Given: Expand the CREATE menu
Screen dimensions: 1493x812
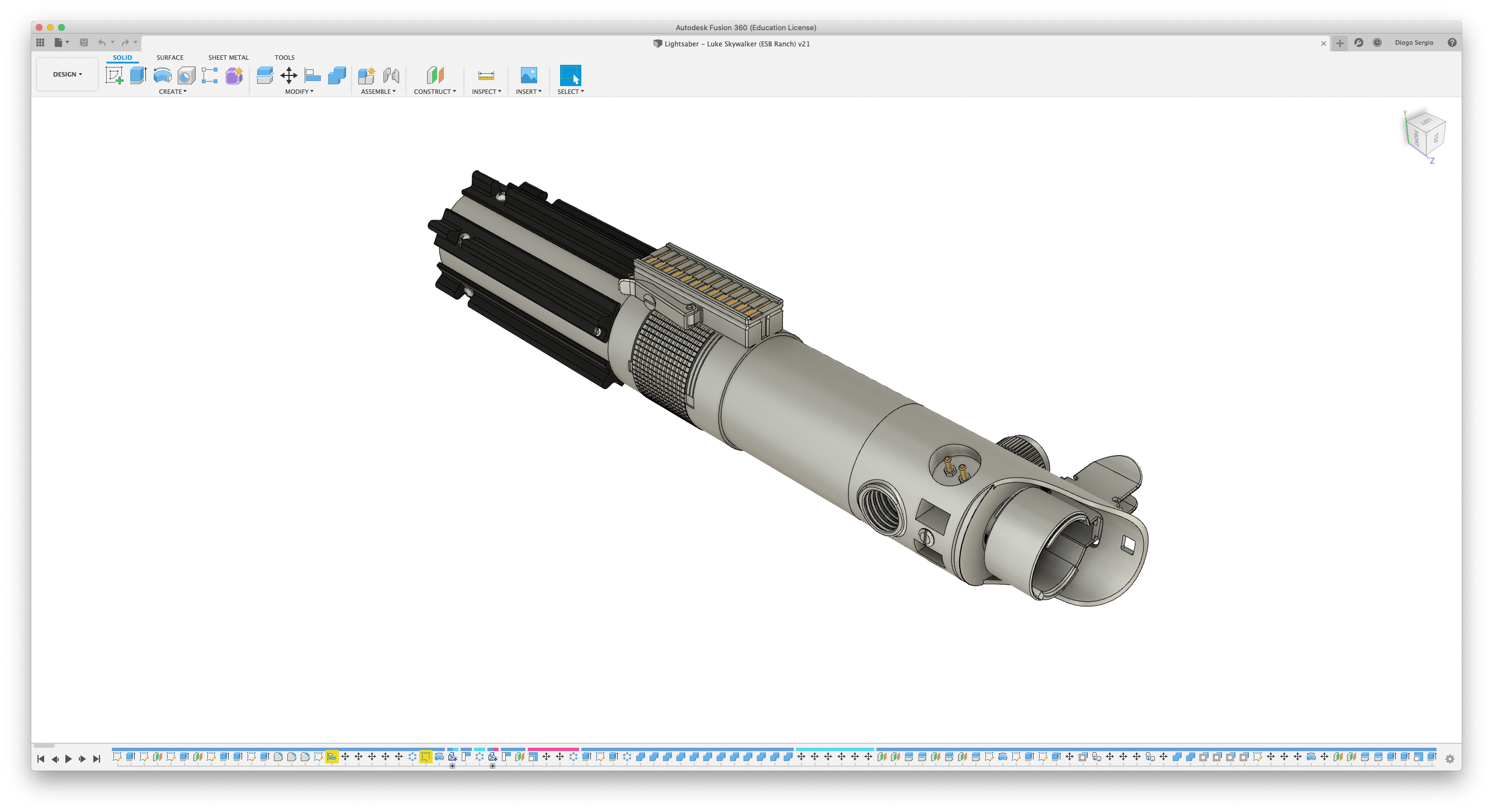Looking at the screenshot, I should 173,92.
